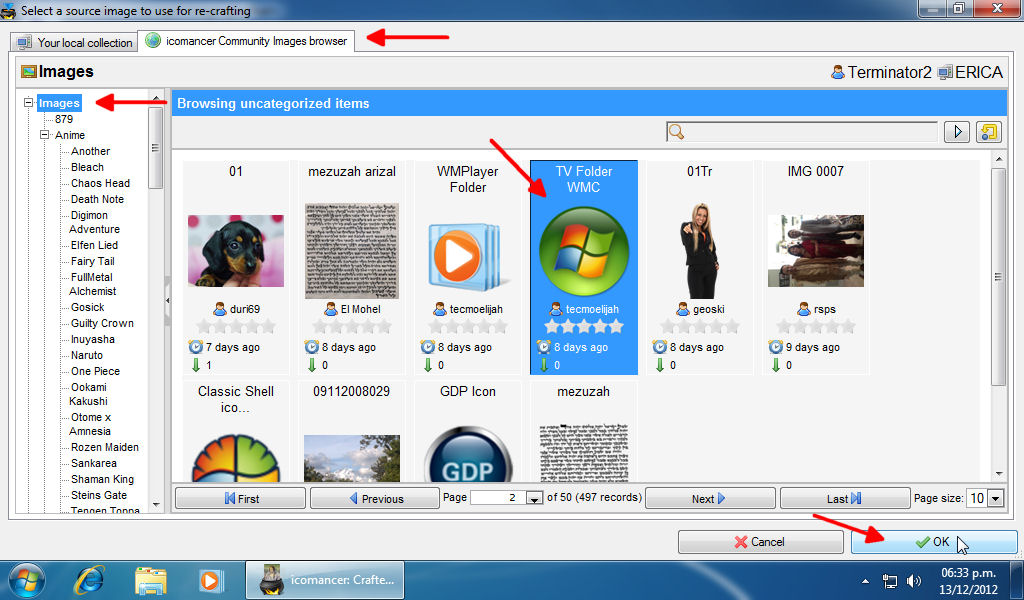Jump to the Last page
1024x600 pixels.
(844, 498)
